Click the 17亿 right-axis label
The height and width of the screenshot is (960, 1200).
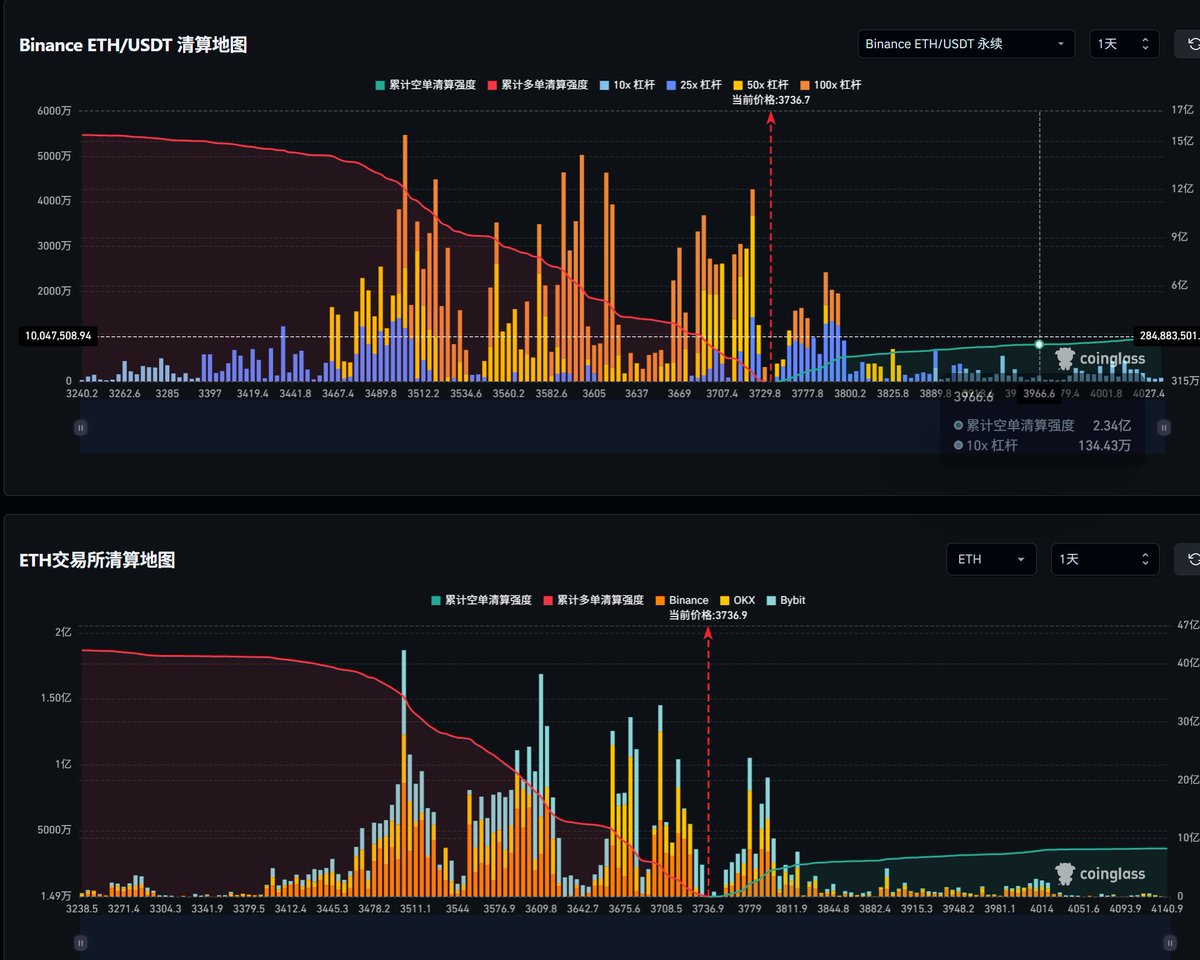[1183, 111]
